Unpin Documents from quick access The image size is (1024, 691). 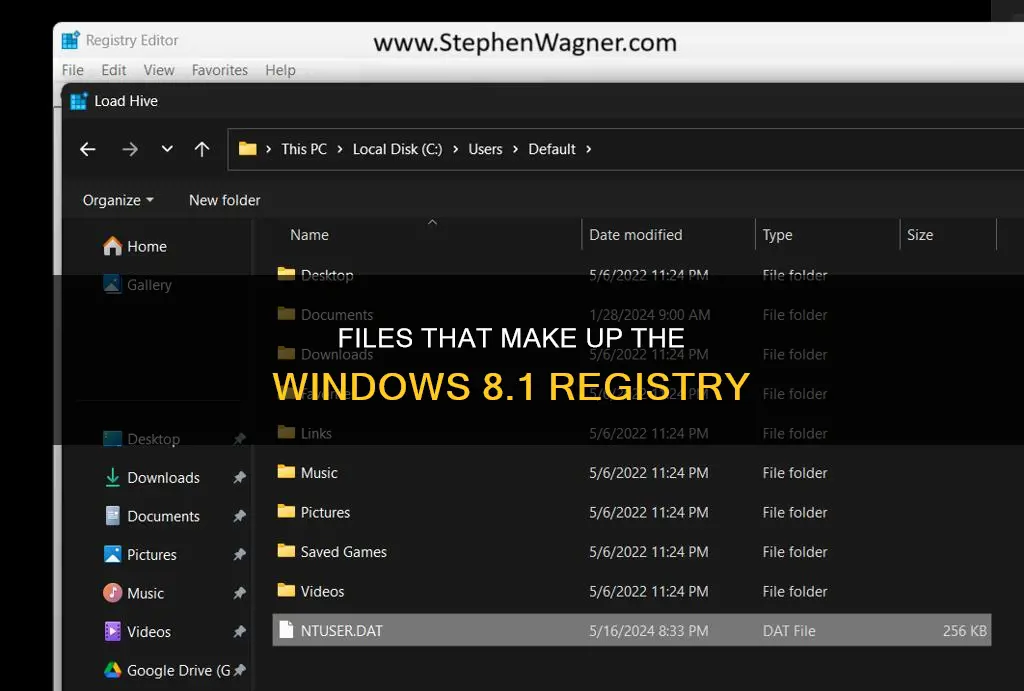click(x=239, y=516)
